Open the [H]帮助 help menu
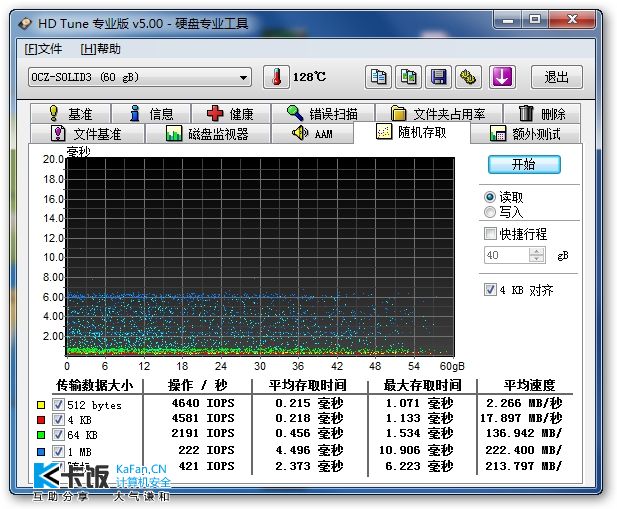The height and width of the screenshot is (509, 617). [101, 49]
